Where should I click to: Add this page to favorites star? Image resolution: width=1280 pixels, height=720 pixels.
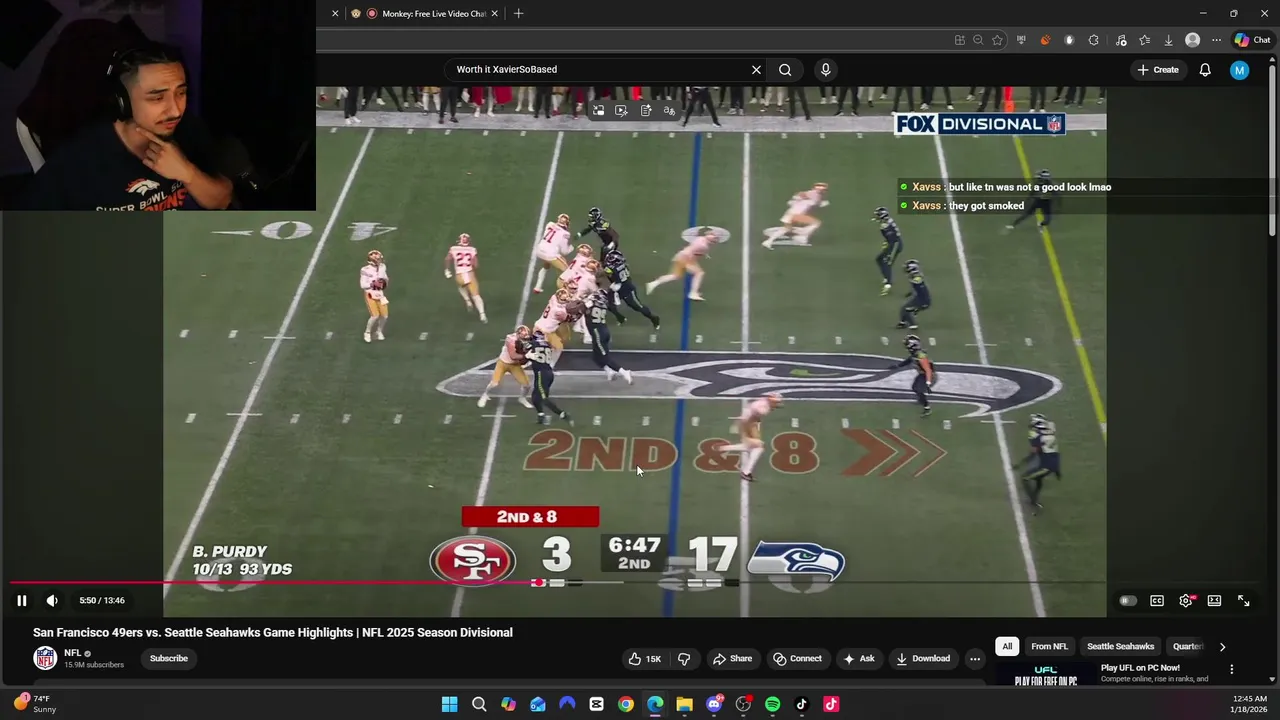click(997, 40)
